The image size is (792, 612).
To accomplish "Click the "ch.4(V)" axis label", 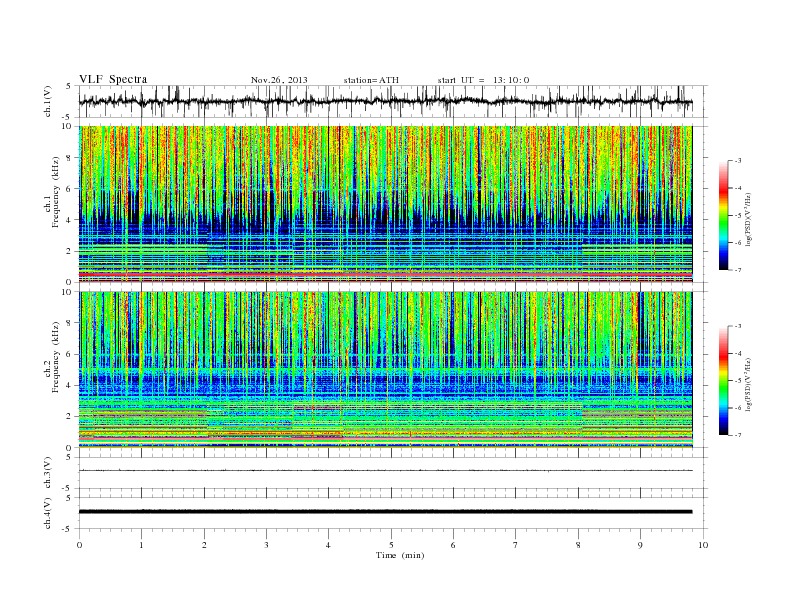I will click(x=48, y=513).
